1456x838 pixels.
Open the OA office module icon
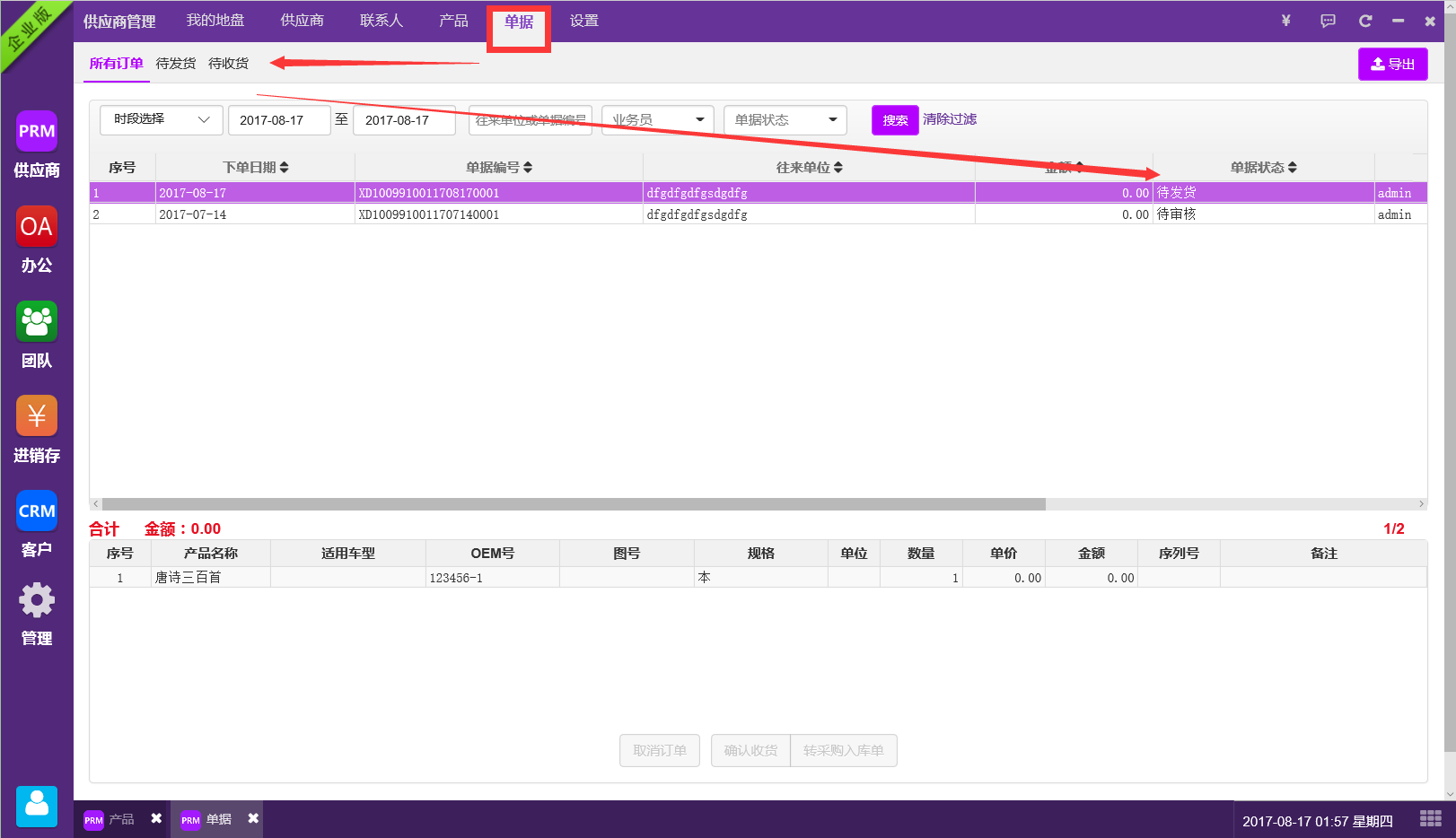37,226
